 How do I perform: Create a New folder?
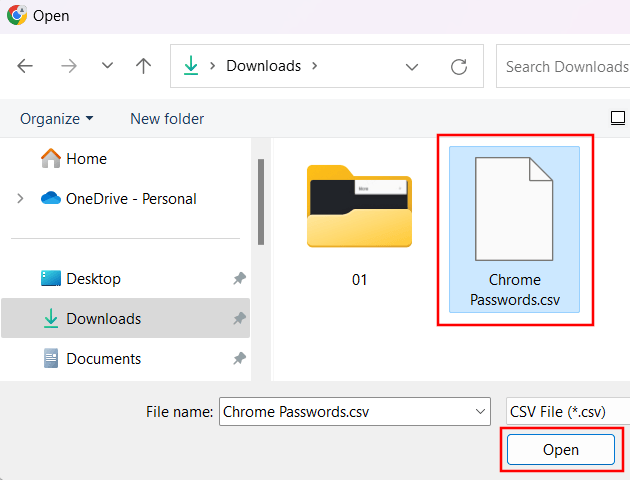click(167, 119)
